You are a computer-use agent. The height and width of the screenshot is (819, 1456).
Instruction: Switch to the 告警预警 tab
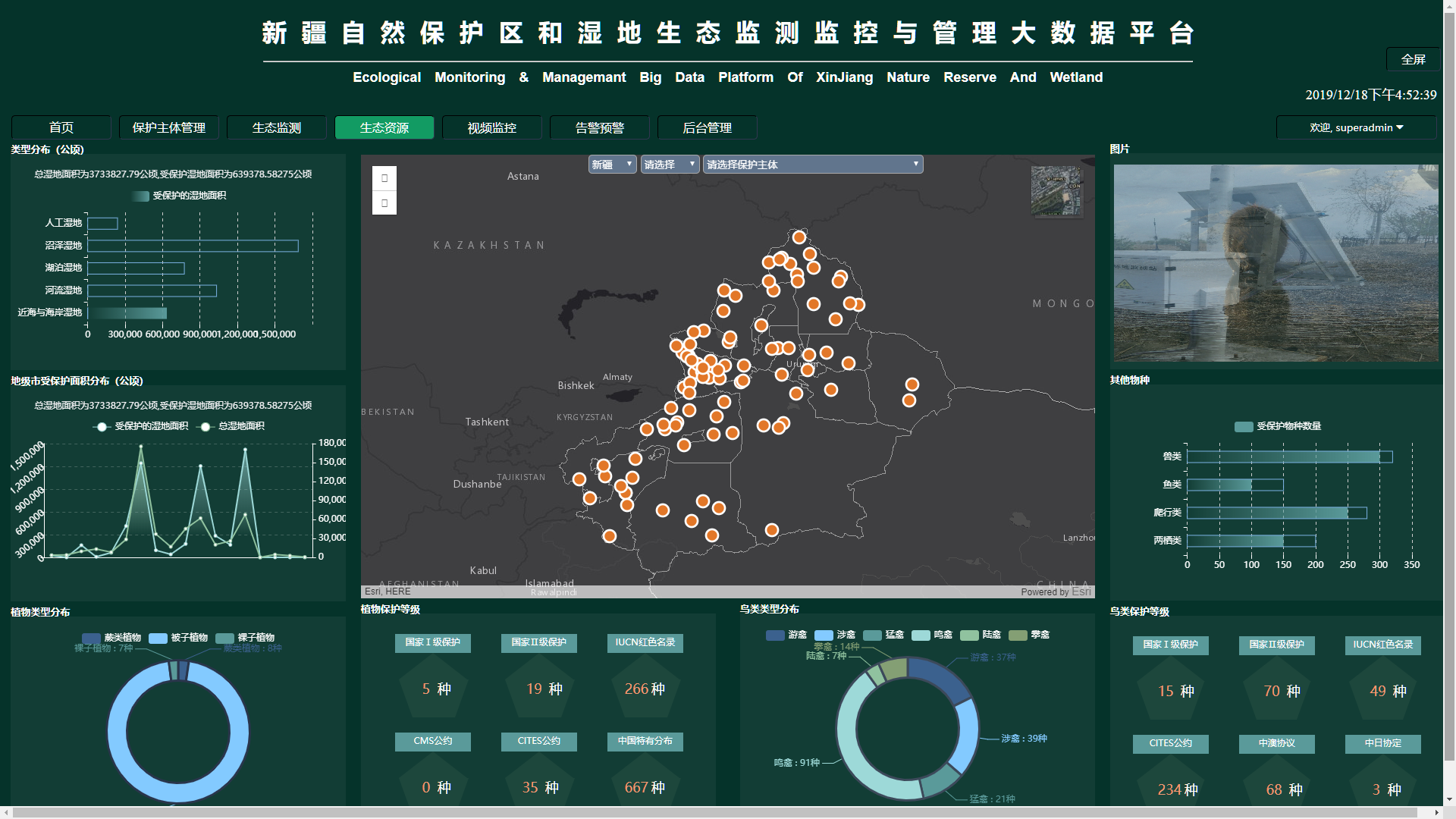(x=600, y=127)
